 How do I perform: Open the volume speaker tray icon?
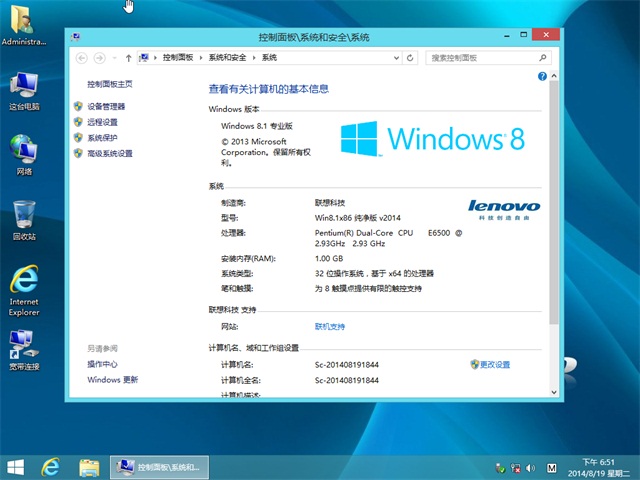pyautogui.click(x=530, y=468)
